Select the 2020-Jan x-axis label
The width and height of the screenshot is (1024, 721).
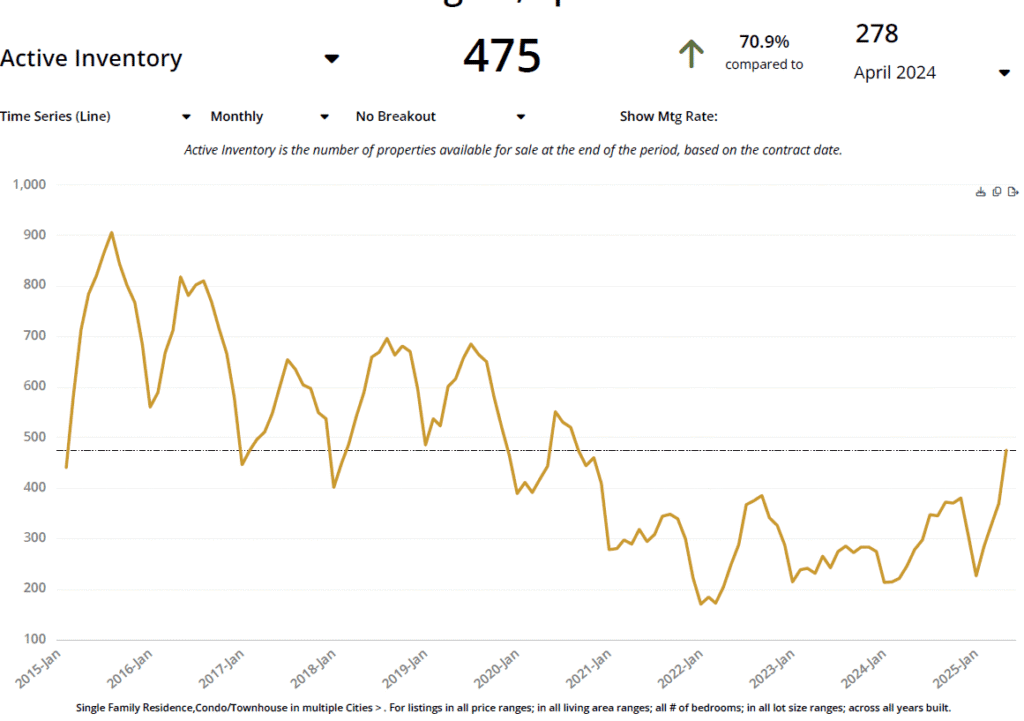(x=495, y=669)
